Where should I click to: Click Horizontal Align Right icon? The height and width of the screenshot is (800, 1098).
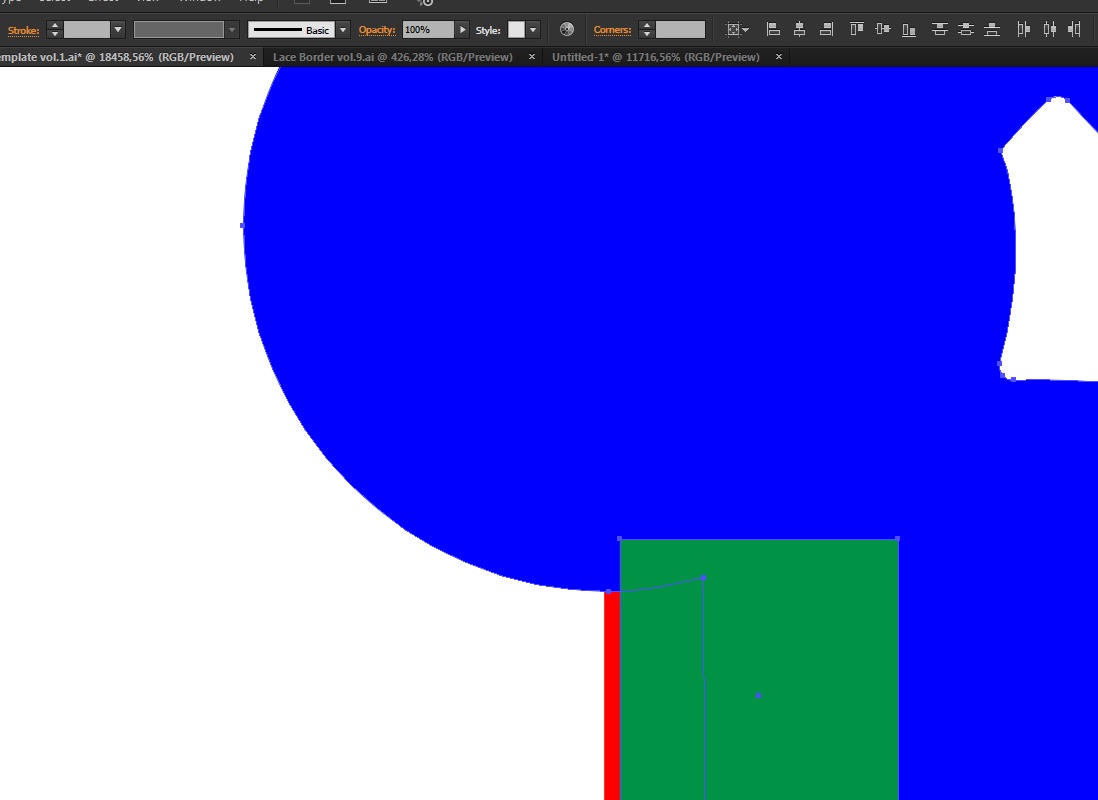(x=826, y=30)
